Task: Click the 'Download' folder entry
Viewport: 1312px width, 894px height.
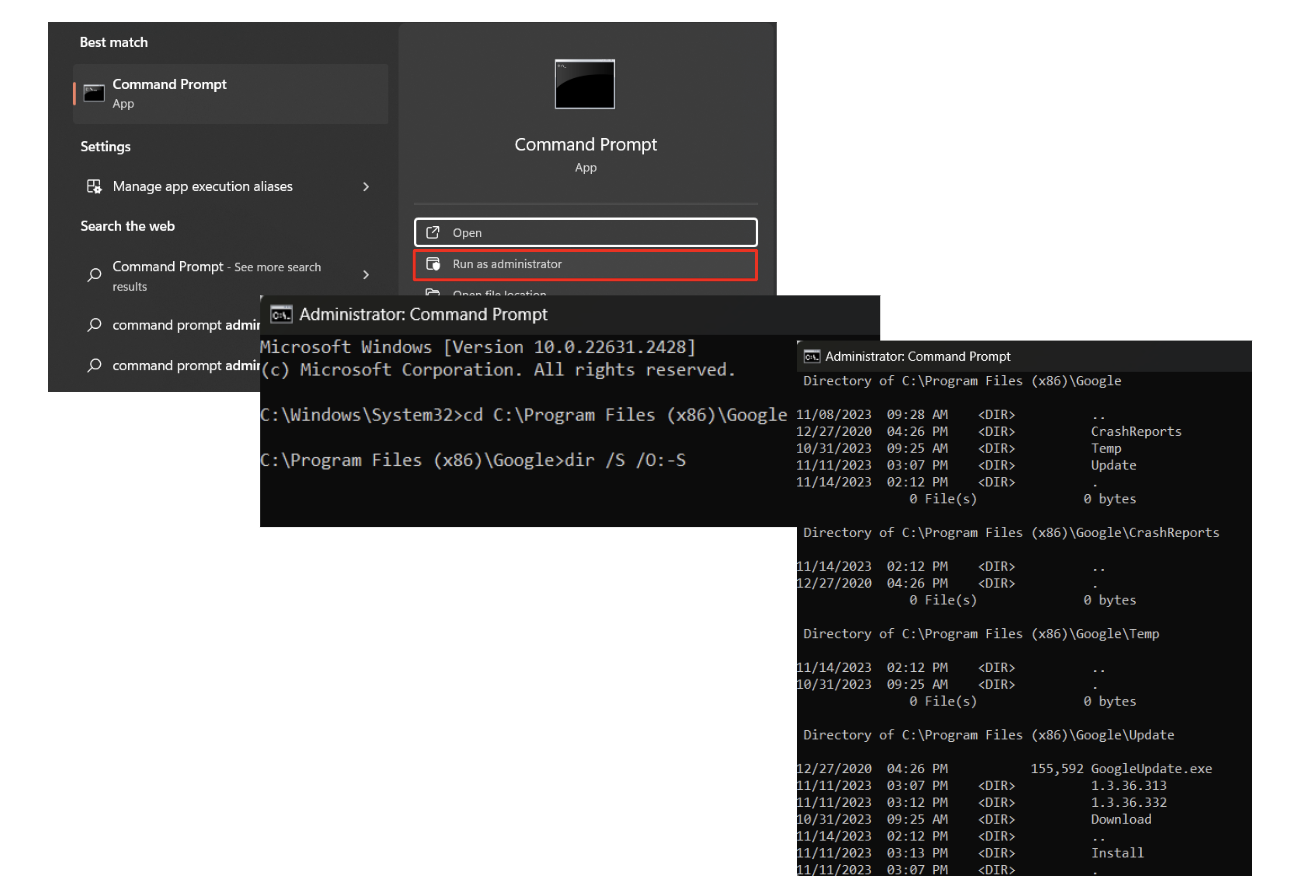Action: pyautogui.click(x=1121, y=820)
